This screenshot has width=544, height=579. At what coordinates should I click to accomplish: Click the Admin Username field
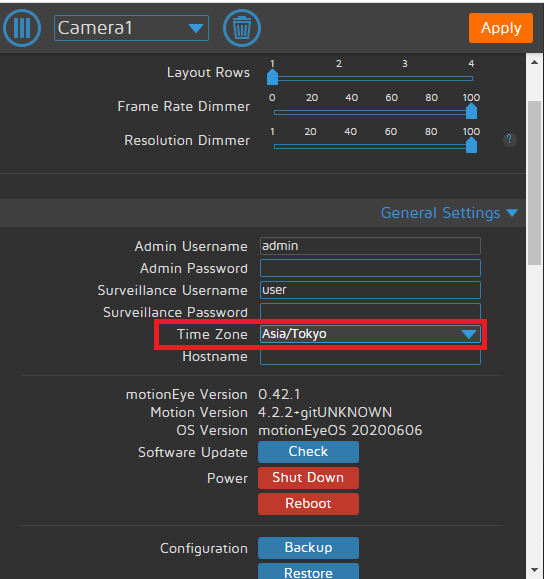(x=370, y=246)
